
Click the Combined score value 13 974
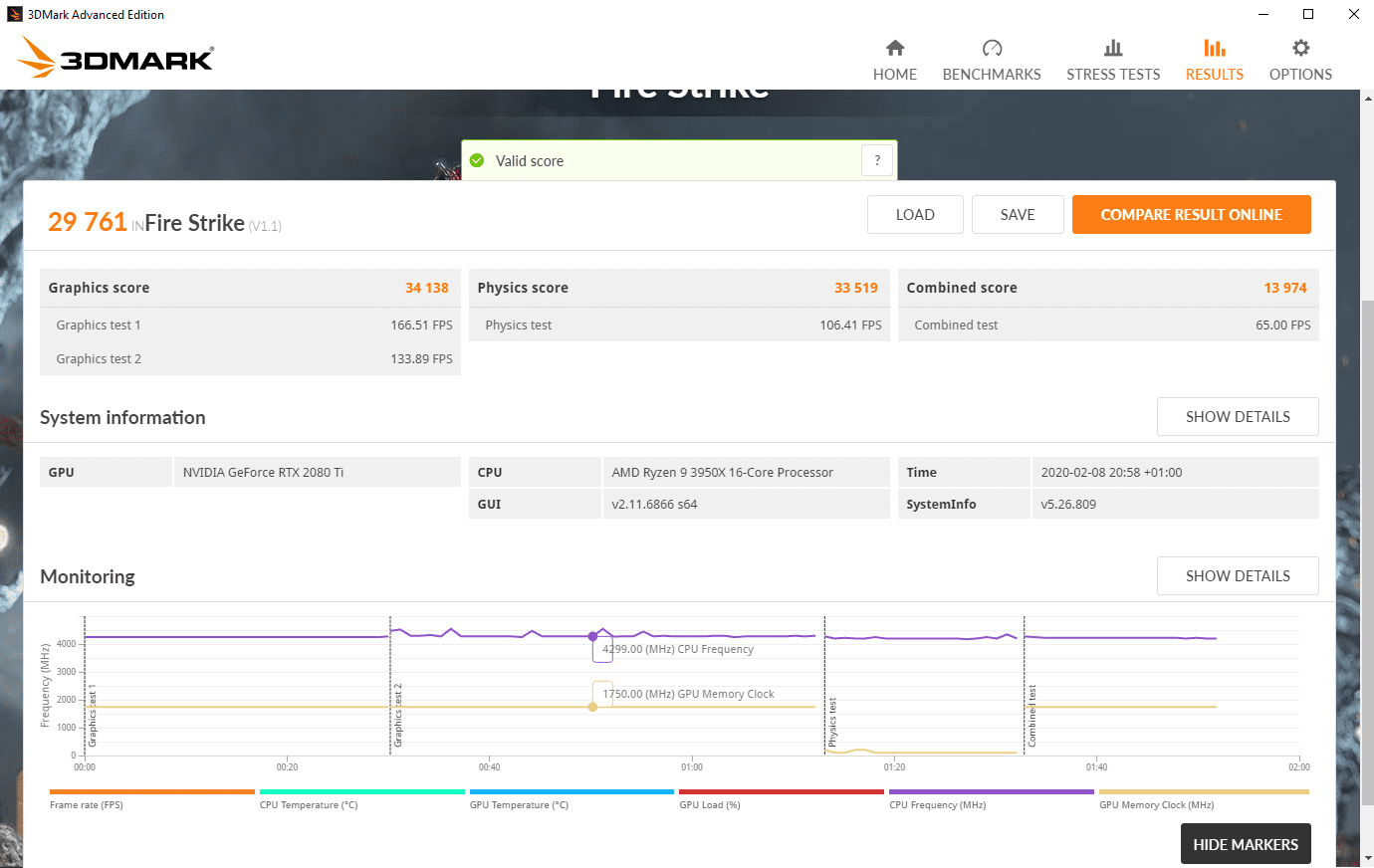pyautogui.click(x=1285, y=288)
